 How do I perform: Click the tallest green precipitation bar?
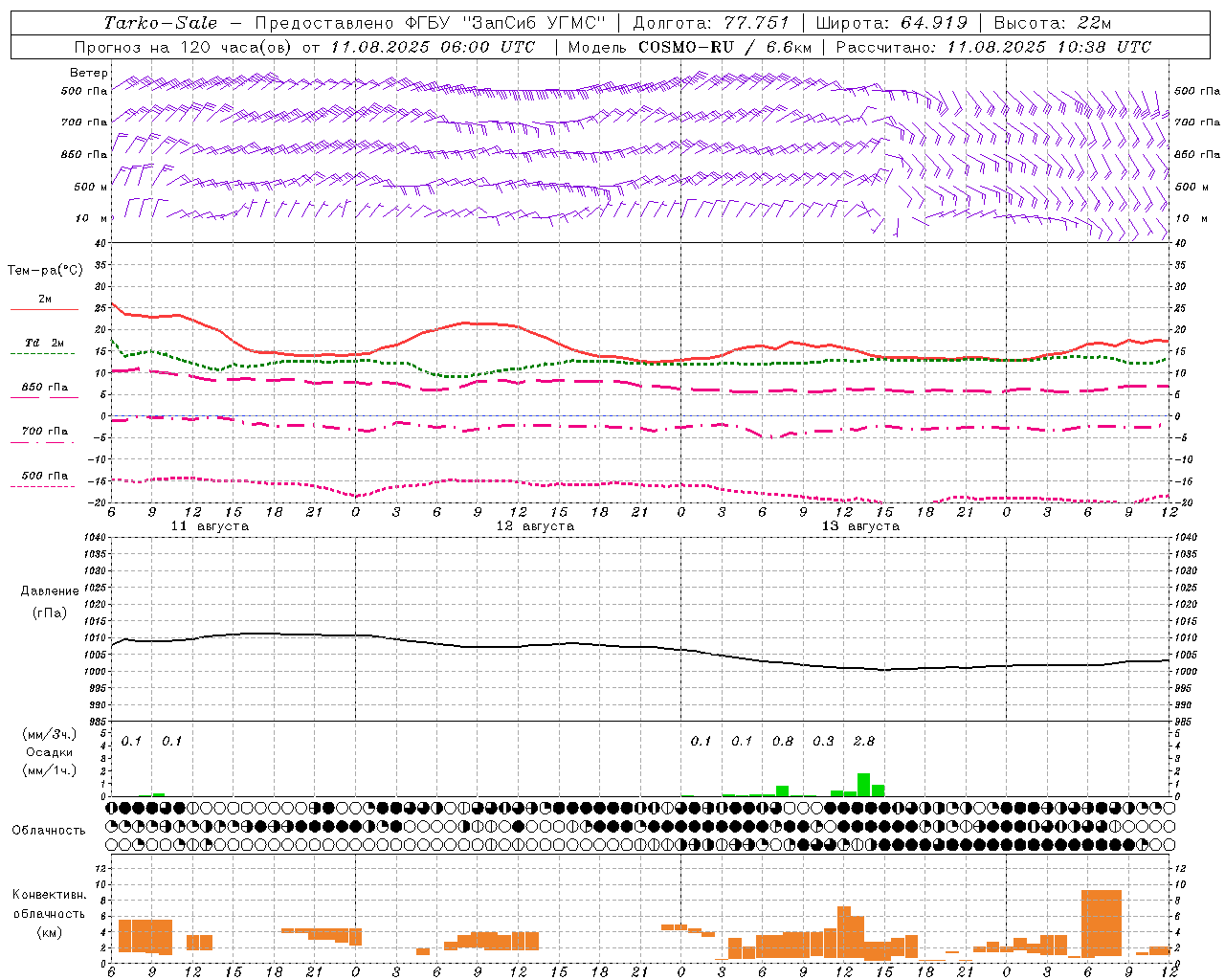tap(863, 785)
